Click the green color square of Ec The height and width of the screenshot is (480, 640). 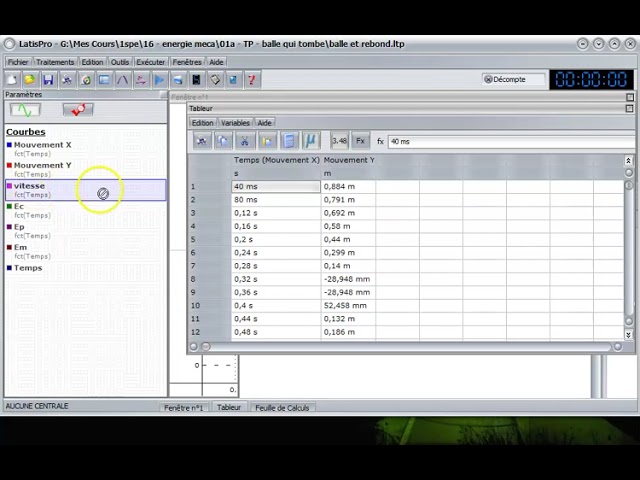point(9,206)
